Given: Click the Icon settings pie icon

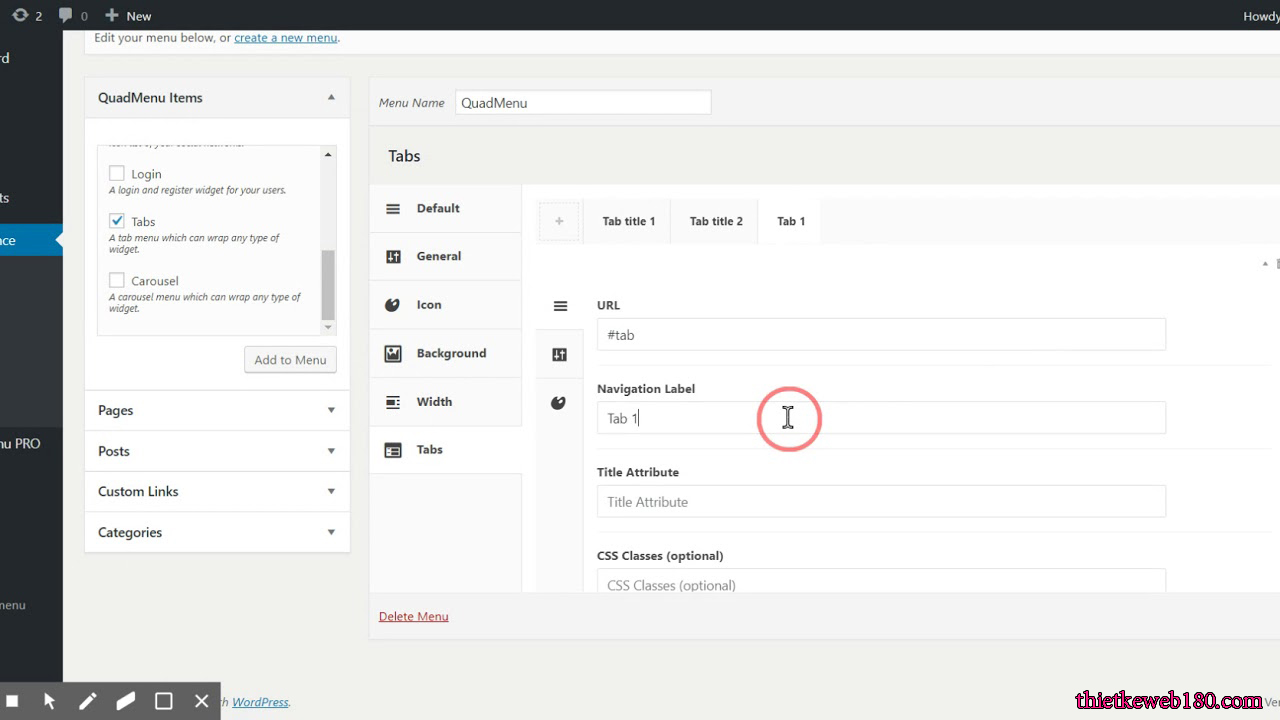Looking at the screenshot, I should coord(392,304).
